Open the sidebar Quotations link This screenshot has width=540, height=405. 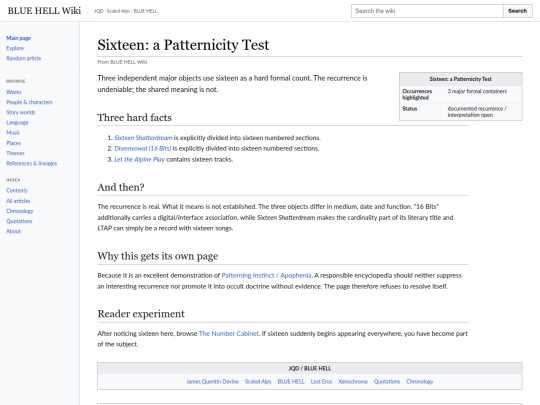pyautogui.click(x=19, y=221)
